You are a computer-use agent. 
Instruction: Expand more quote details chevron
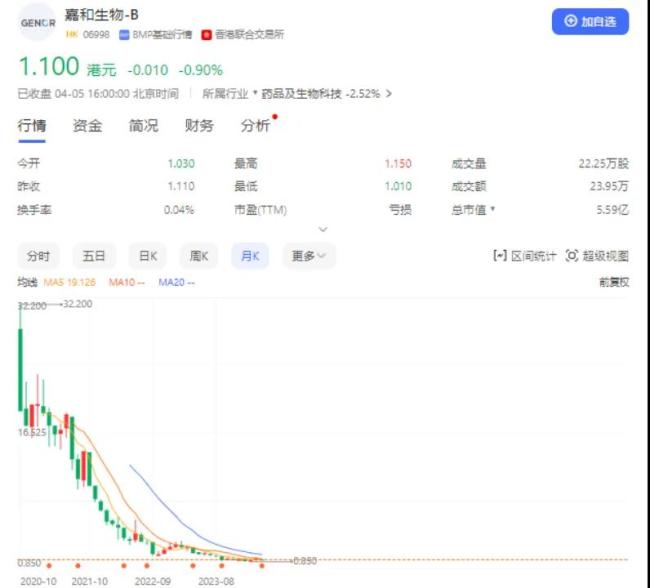323,229
